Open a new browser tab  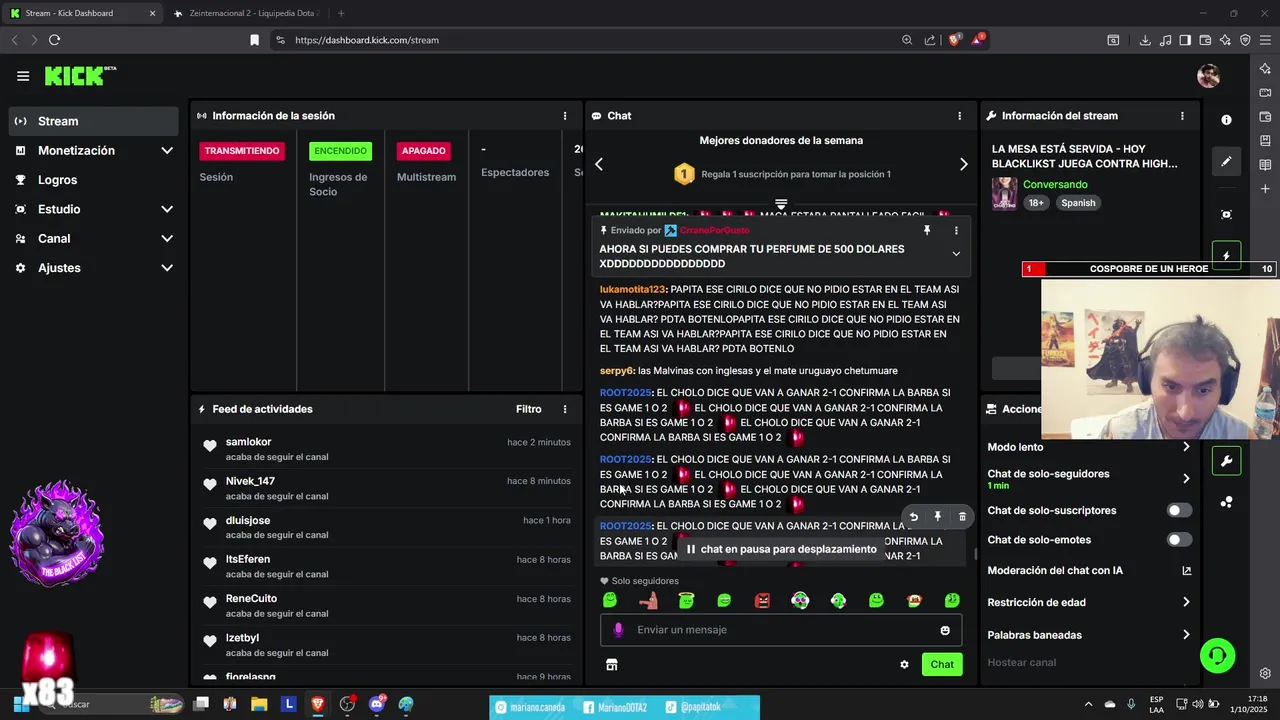click(x=341, y=13)
